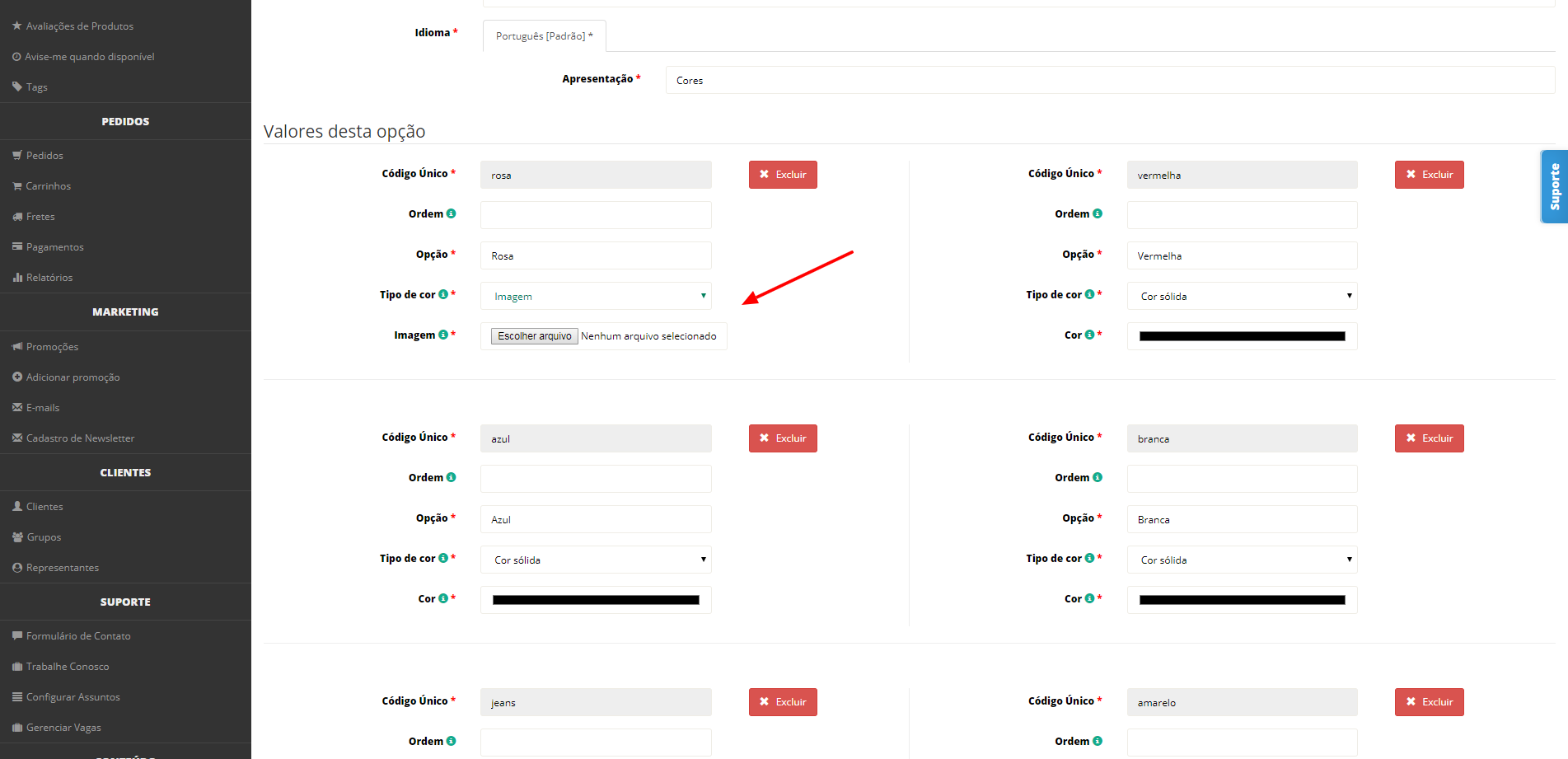Click the Promoções megaphone icon
The image size is (1568, 759).
tap(17, 346)
